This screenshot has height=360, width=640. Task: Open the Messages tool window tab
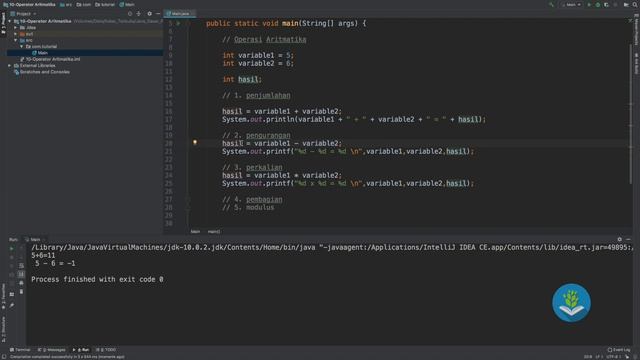click(51, 350)
